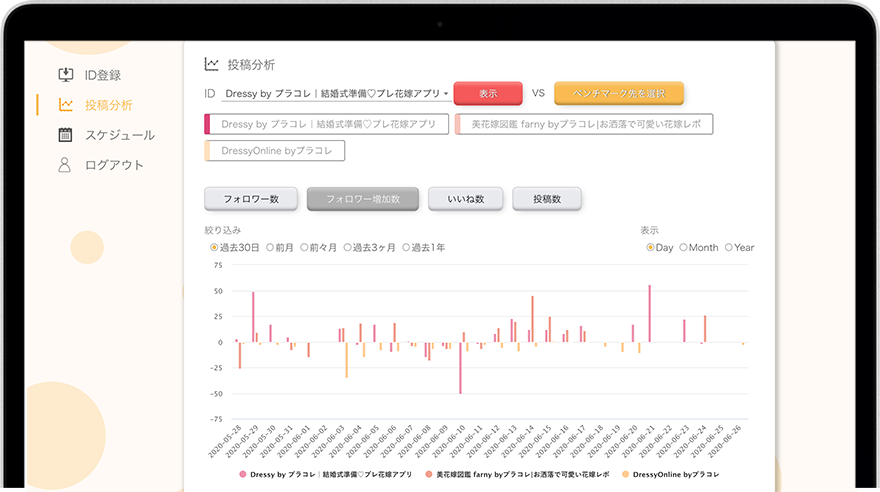
Task: Switch to いいね数 metric
Action: pos(466,199)
